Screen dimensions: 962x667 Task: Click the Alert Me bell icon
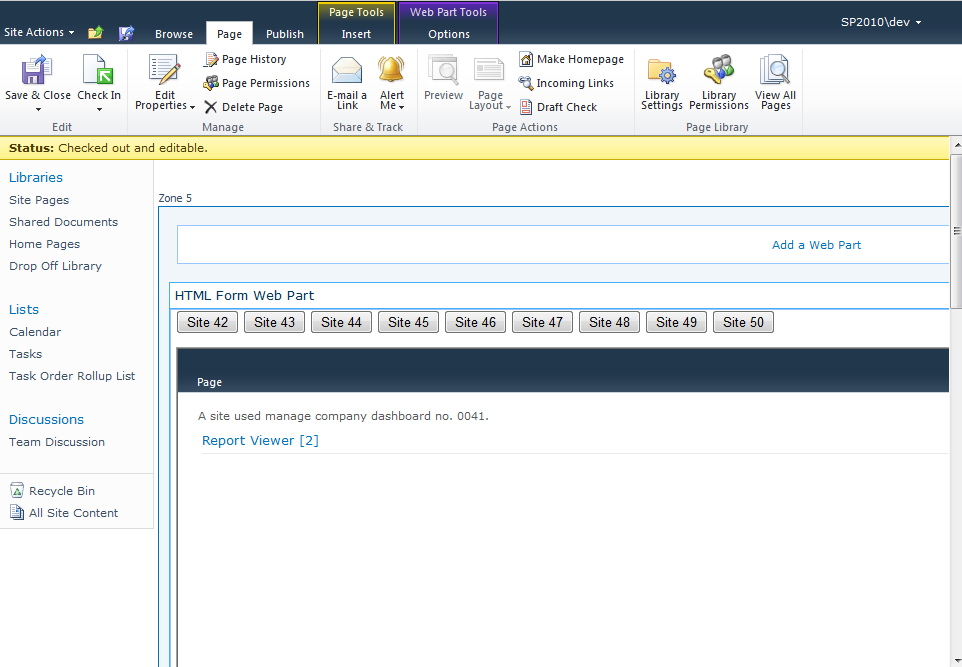click(x=391, y=69)
